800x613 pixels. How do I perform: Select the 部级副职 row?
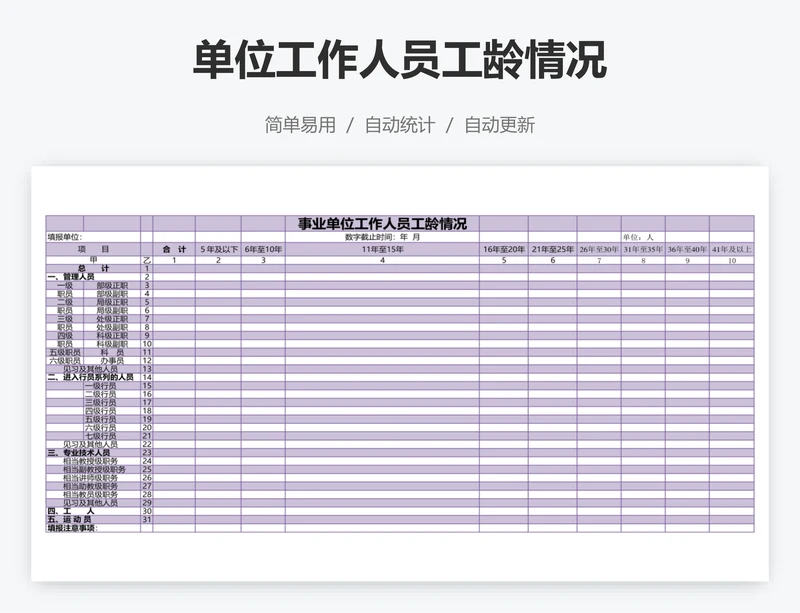(400, 293)
